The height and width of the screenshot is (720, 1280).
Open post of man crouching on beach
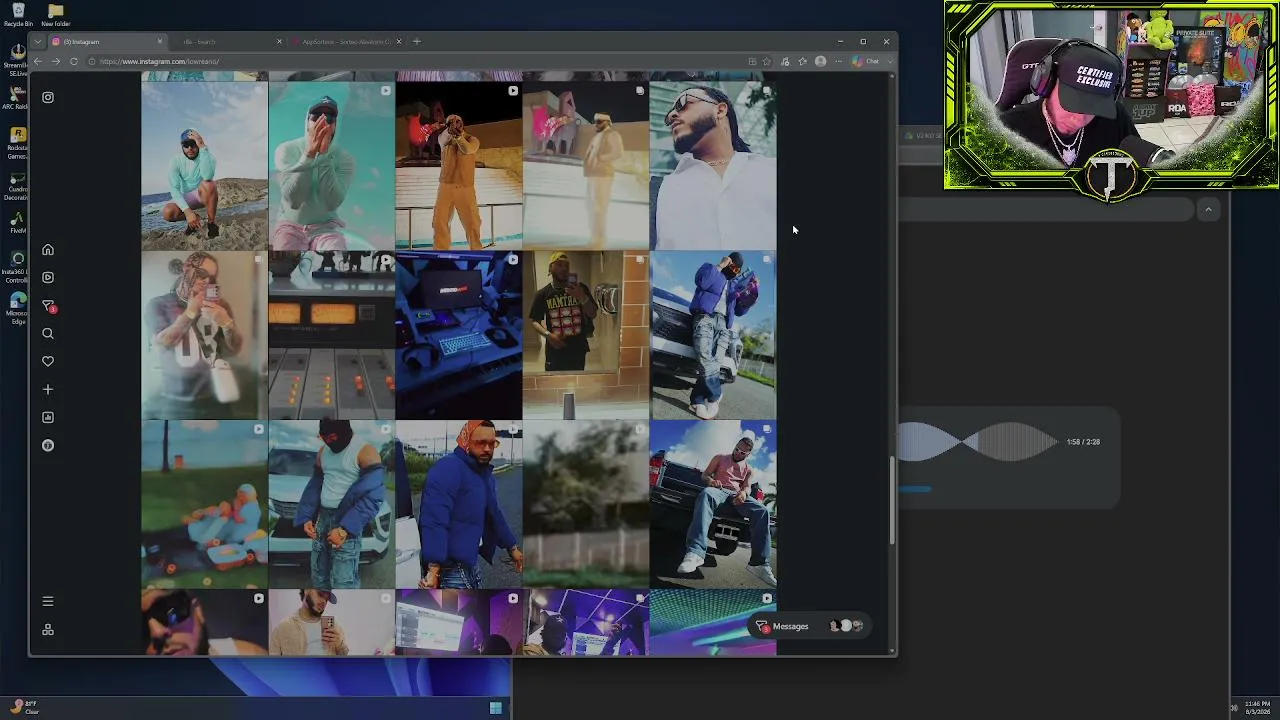point(204,166)
